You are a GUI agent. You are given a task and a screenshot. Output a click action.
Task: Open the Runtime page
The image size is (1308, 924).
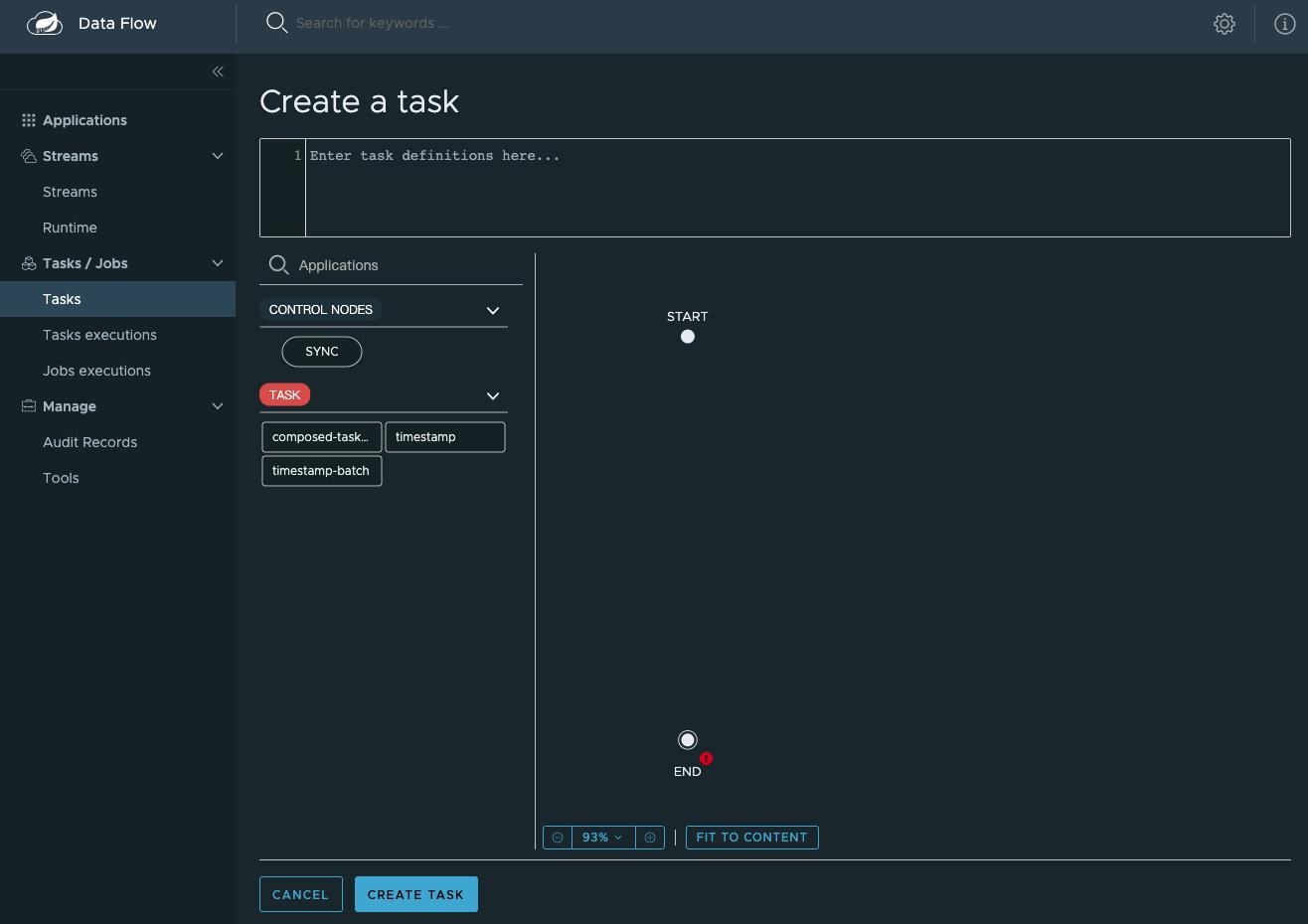[x=70, y=228]
